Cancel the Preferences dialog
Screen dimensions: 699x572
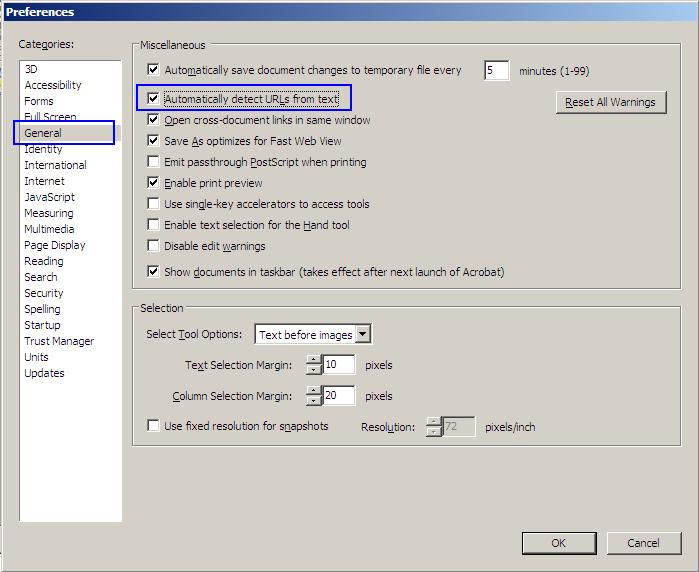pyautogui.click(x=643, y=543)
